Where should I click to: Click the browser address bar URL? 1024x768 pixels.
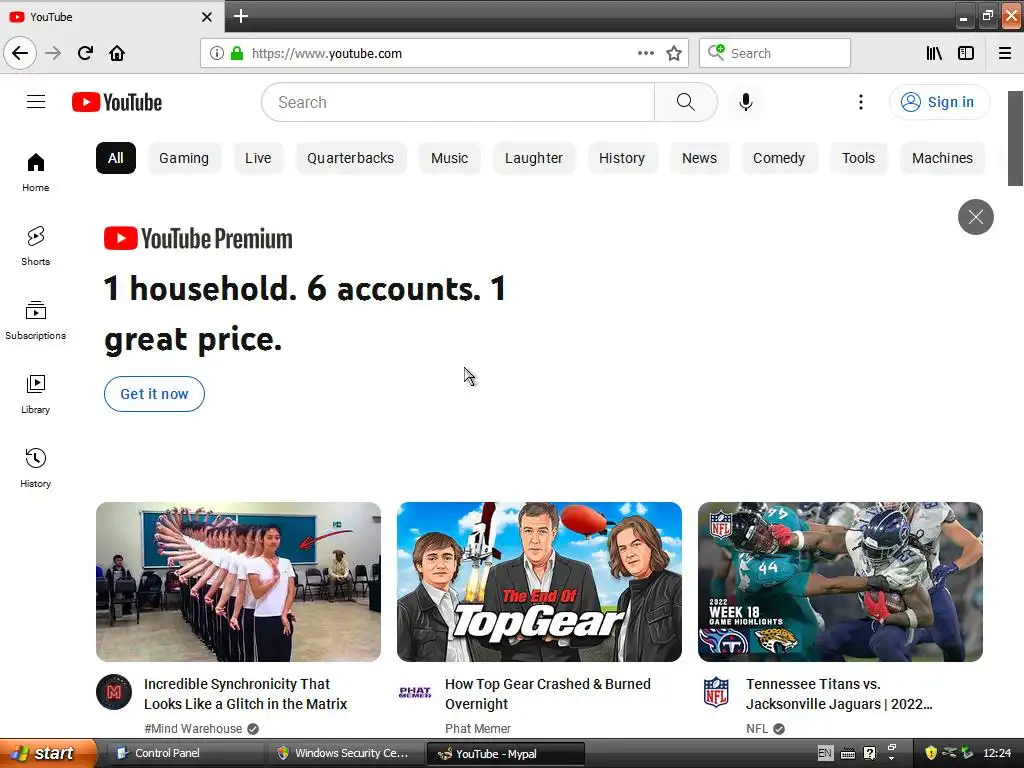point(327,54)
